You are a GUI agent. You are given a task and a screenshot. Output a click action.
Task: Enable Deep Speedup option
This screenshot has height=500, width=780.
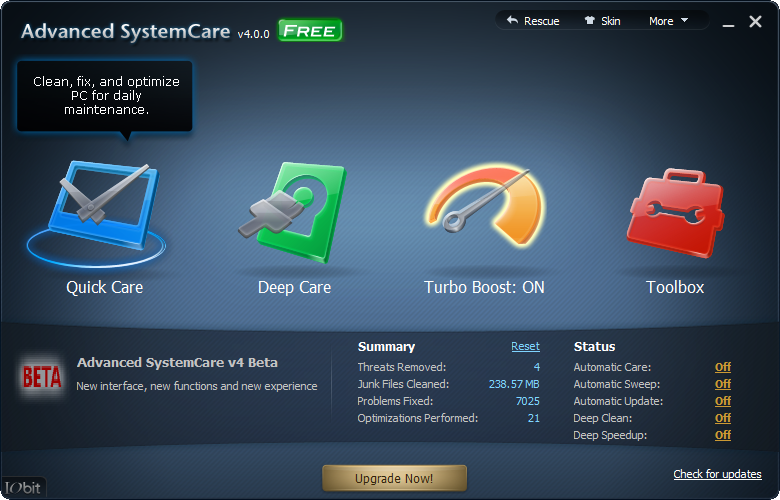[722, 436]
